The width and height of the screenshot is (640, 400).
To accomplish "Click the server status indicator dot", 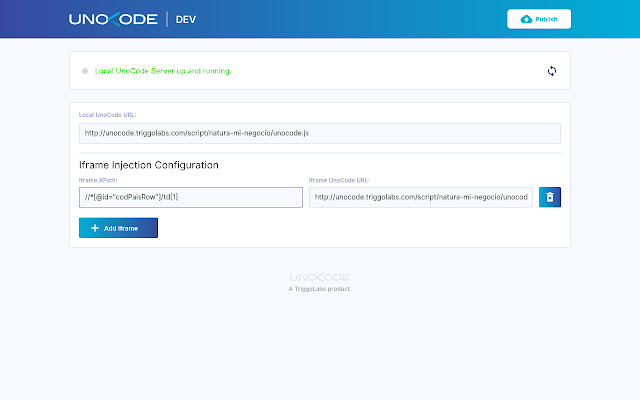I will point(85,71).
